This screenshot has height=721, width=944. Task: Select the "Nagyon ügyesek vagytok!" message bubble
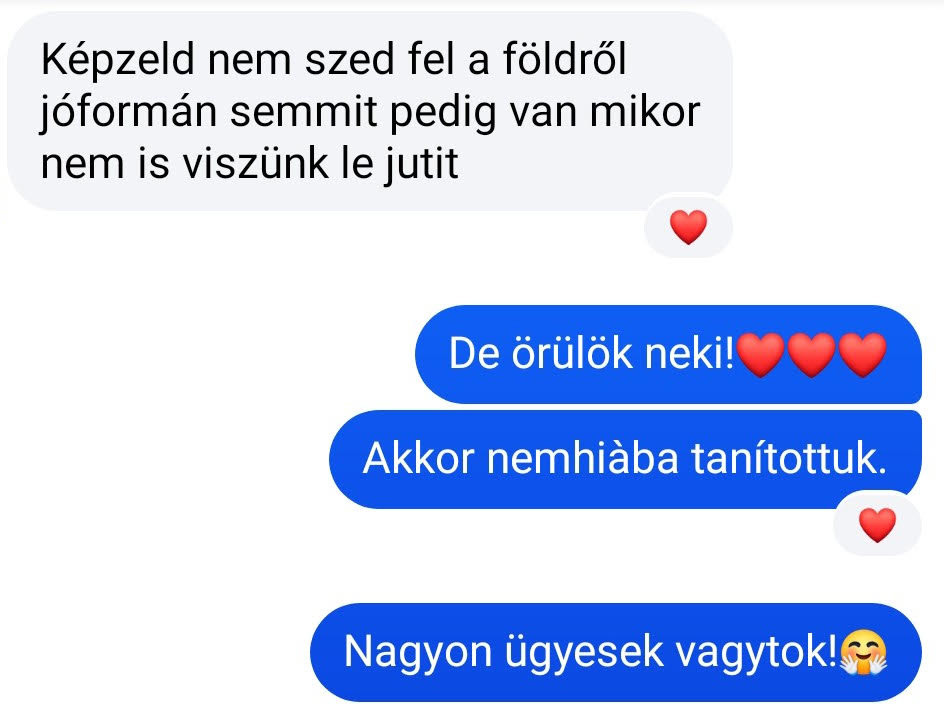point(616,652)
